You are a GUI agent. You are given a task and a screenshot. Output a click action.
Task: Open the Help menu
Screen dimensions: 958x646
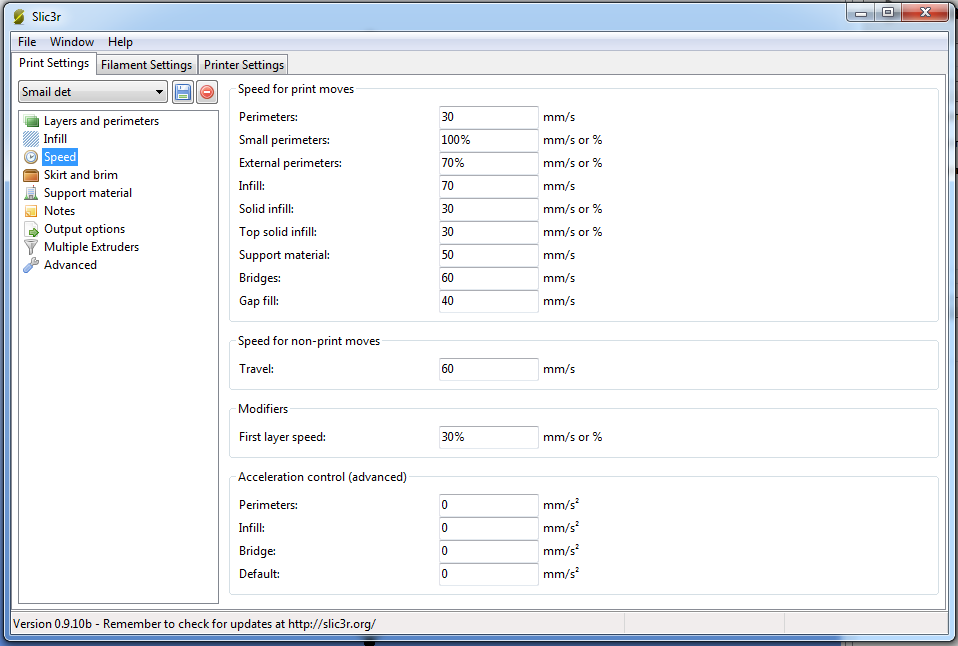coord(120,42)
